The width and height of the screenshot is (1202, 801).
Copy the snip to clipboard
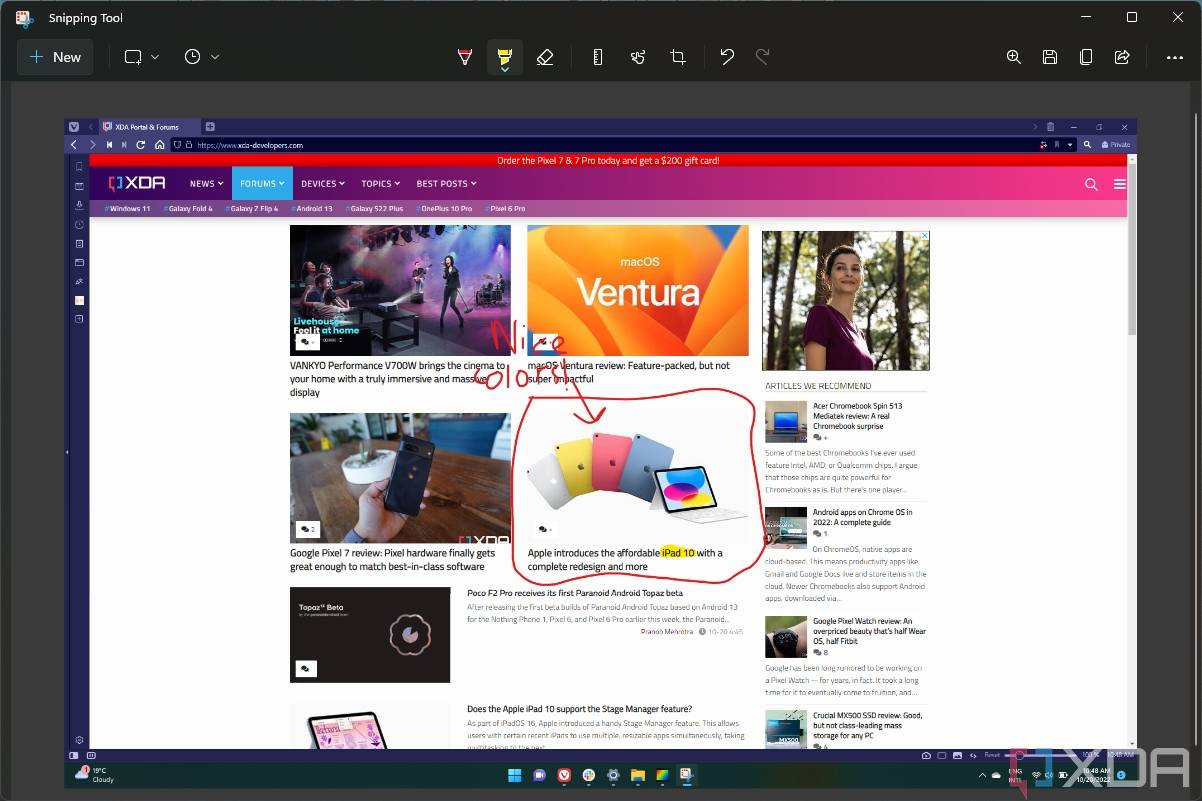(1086, 57)
